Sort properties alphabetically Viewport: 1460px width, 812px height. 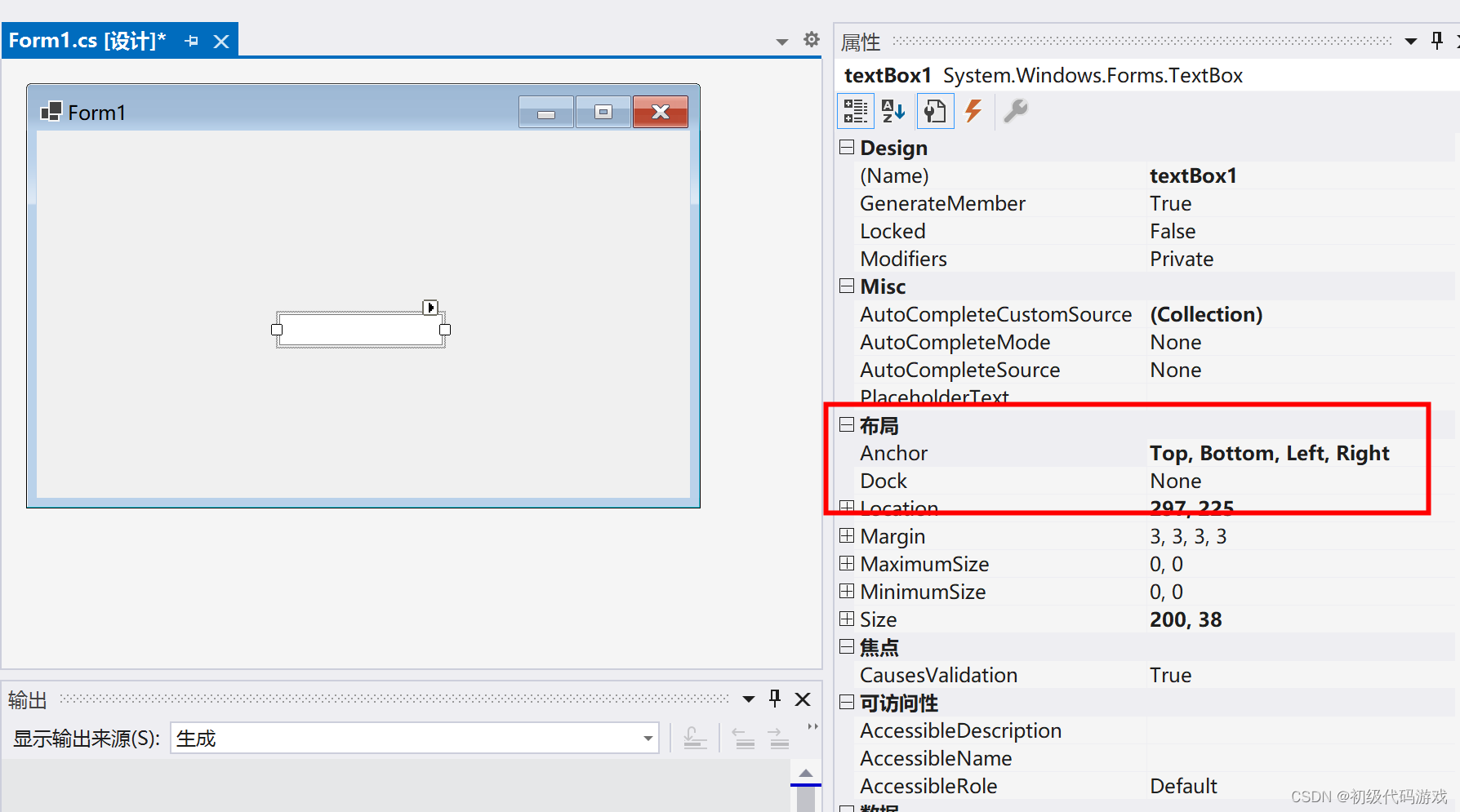pos(893,111)
